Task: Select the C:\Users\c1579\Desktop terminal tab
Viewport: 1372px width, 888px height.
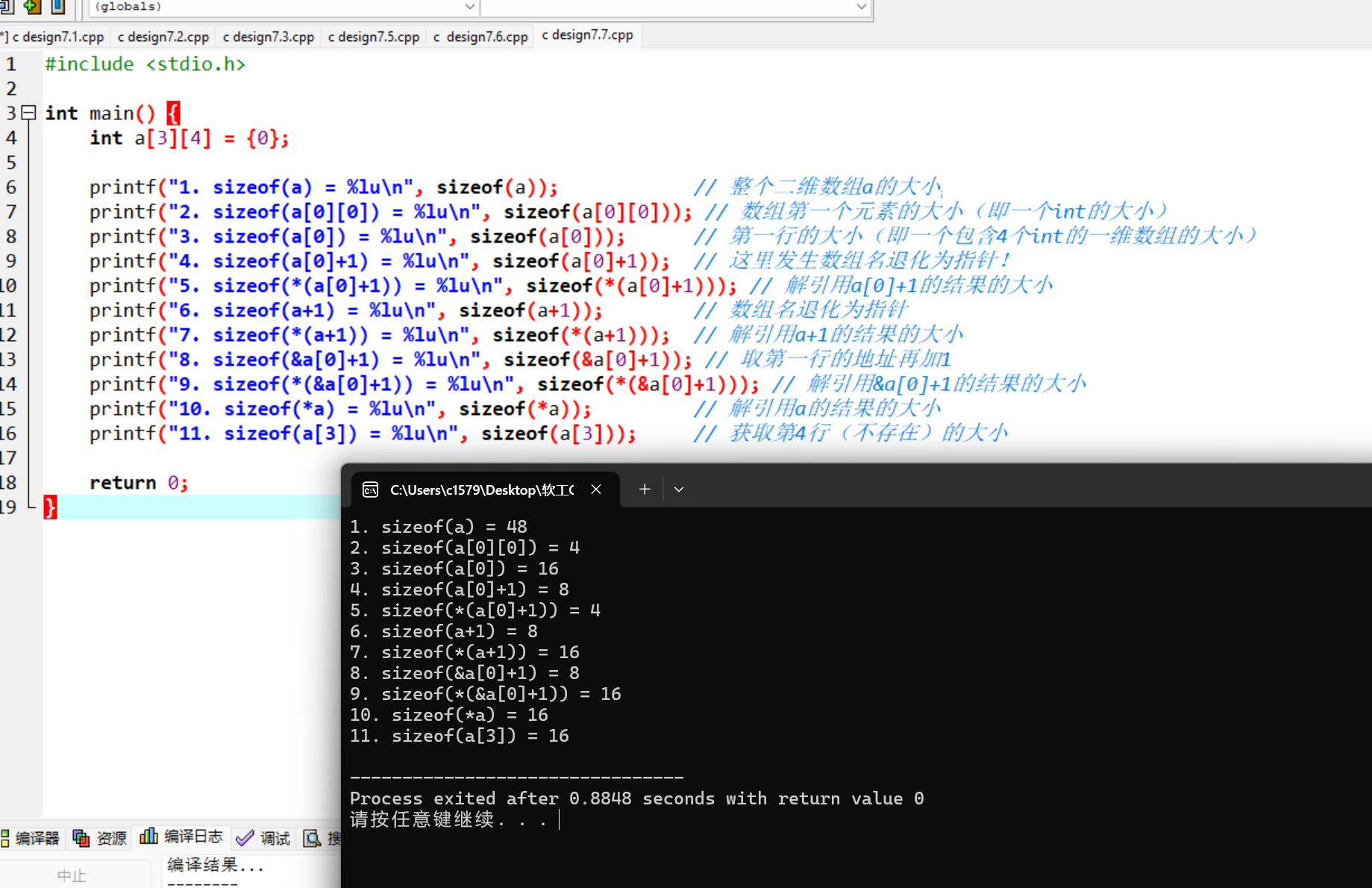Action: 484,490
